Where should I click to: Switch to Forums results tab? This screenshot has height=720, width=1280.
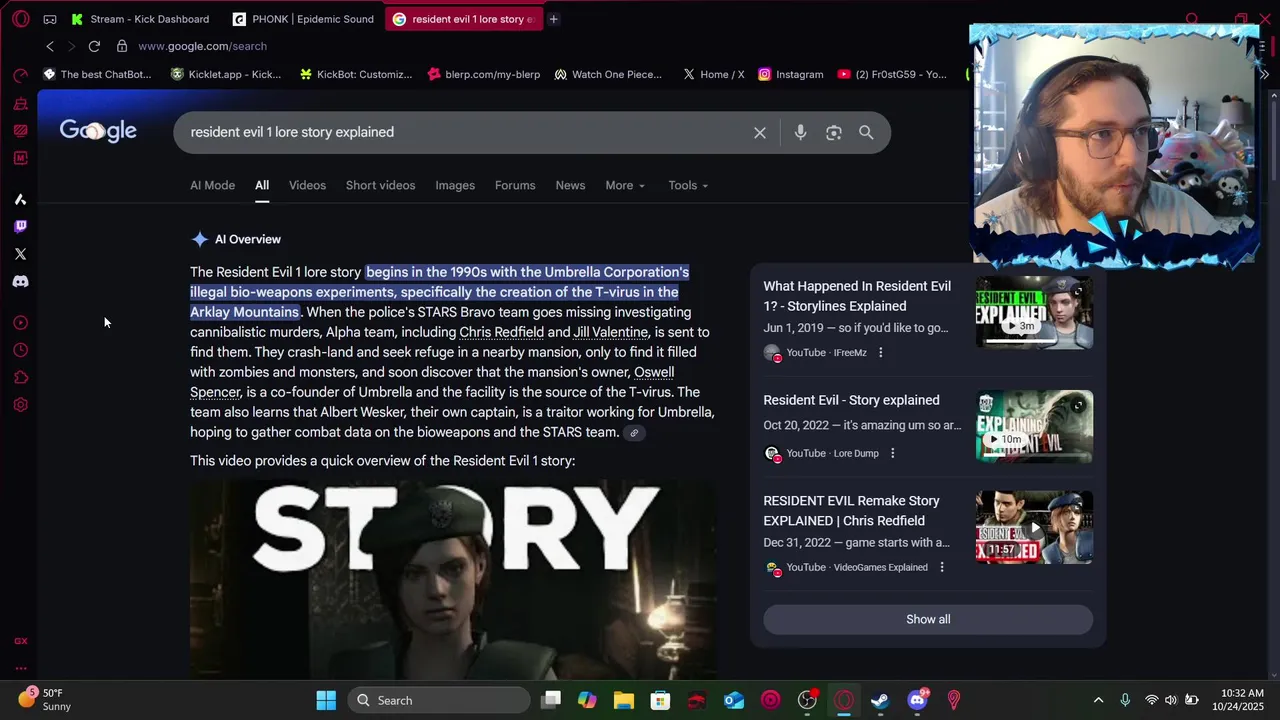(515, 185)
